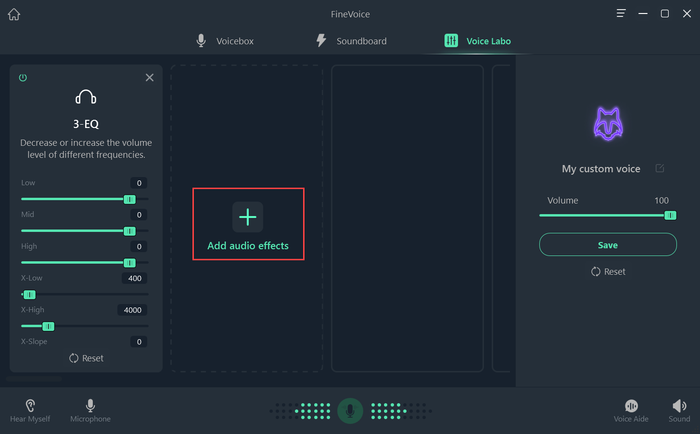Image resolution: width=700 pixels, height=434 pixels.
Task: Adjust the Volume slider handle
Action: click(x=670, y=216)
